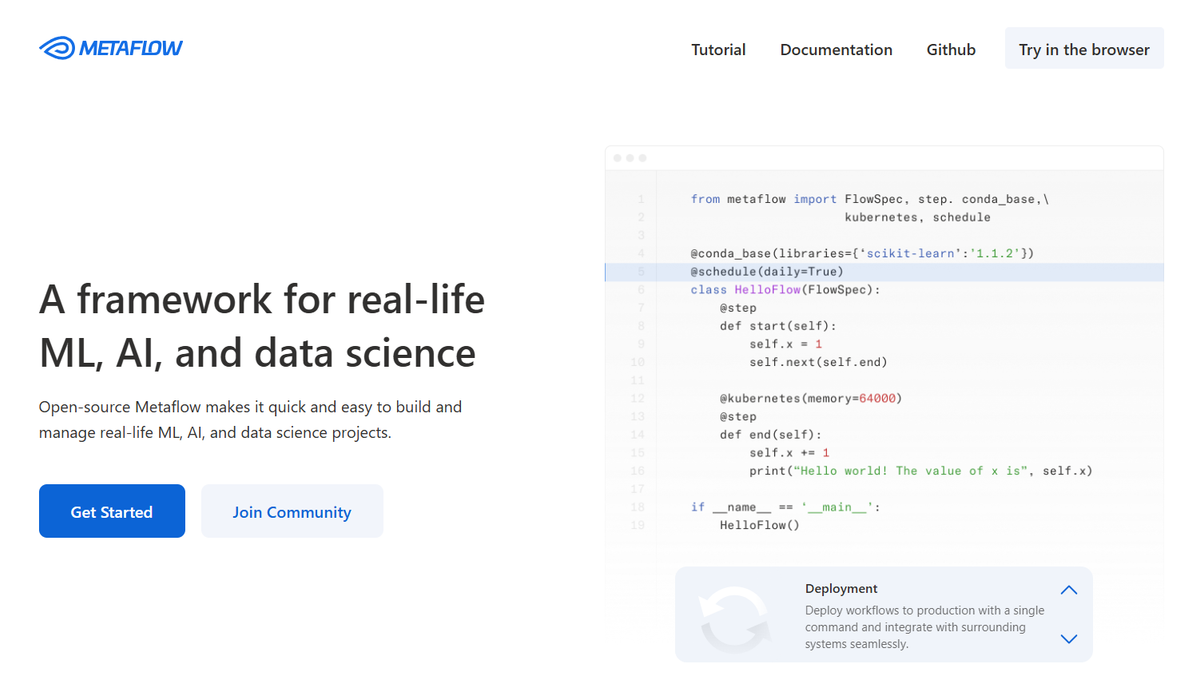Click the HelloFlow class name in the code
Screen dimensions: 1200x676
(x=766, y=289)
